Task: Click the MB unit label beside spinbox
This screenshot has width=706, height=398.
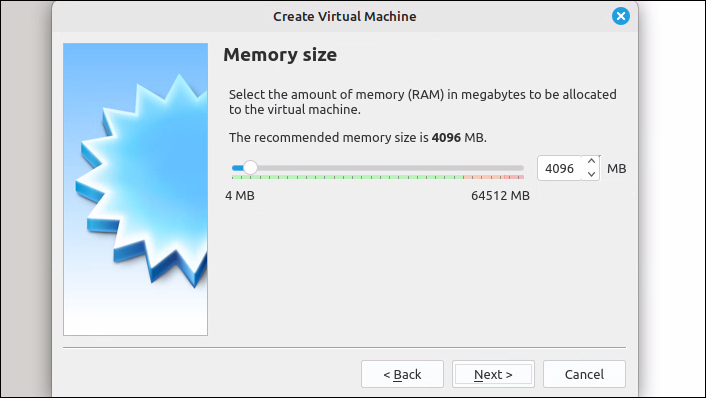Action: pyautogui.click(x=616, y=168)
